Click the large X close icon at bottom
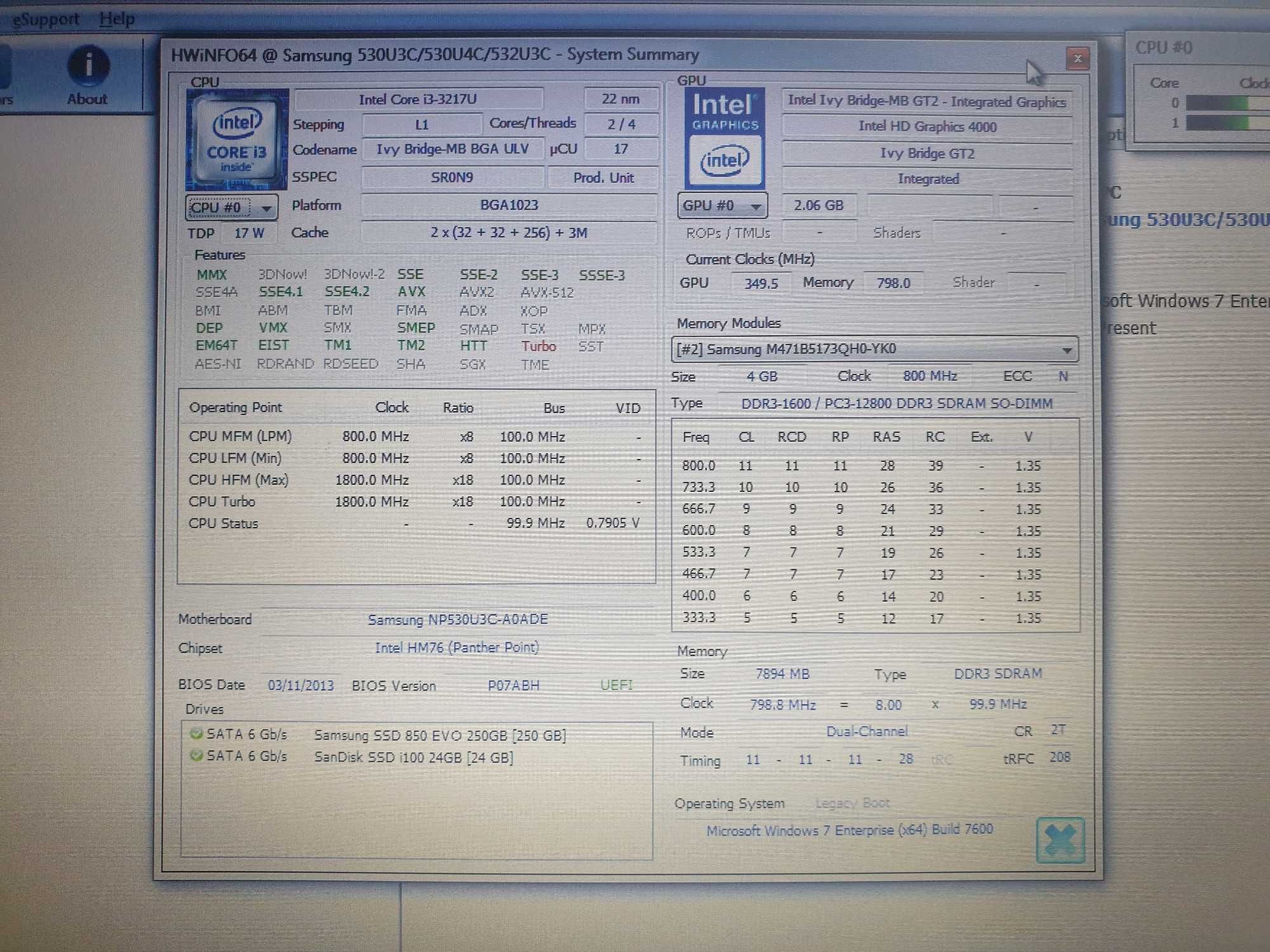 pos(1060,840)
